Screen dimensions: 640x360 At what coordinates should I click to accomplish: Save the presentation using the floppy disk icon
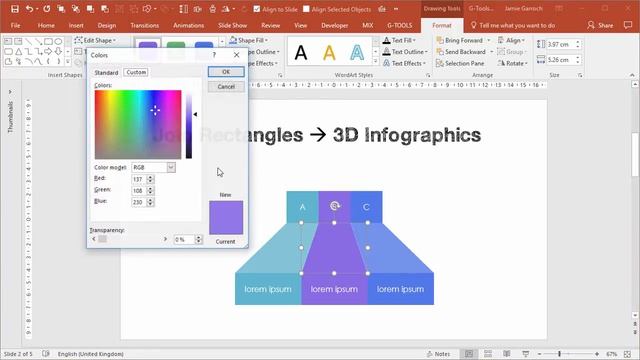tap(15, 9)
